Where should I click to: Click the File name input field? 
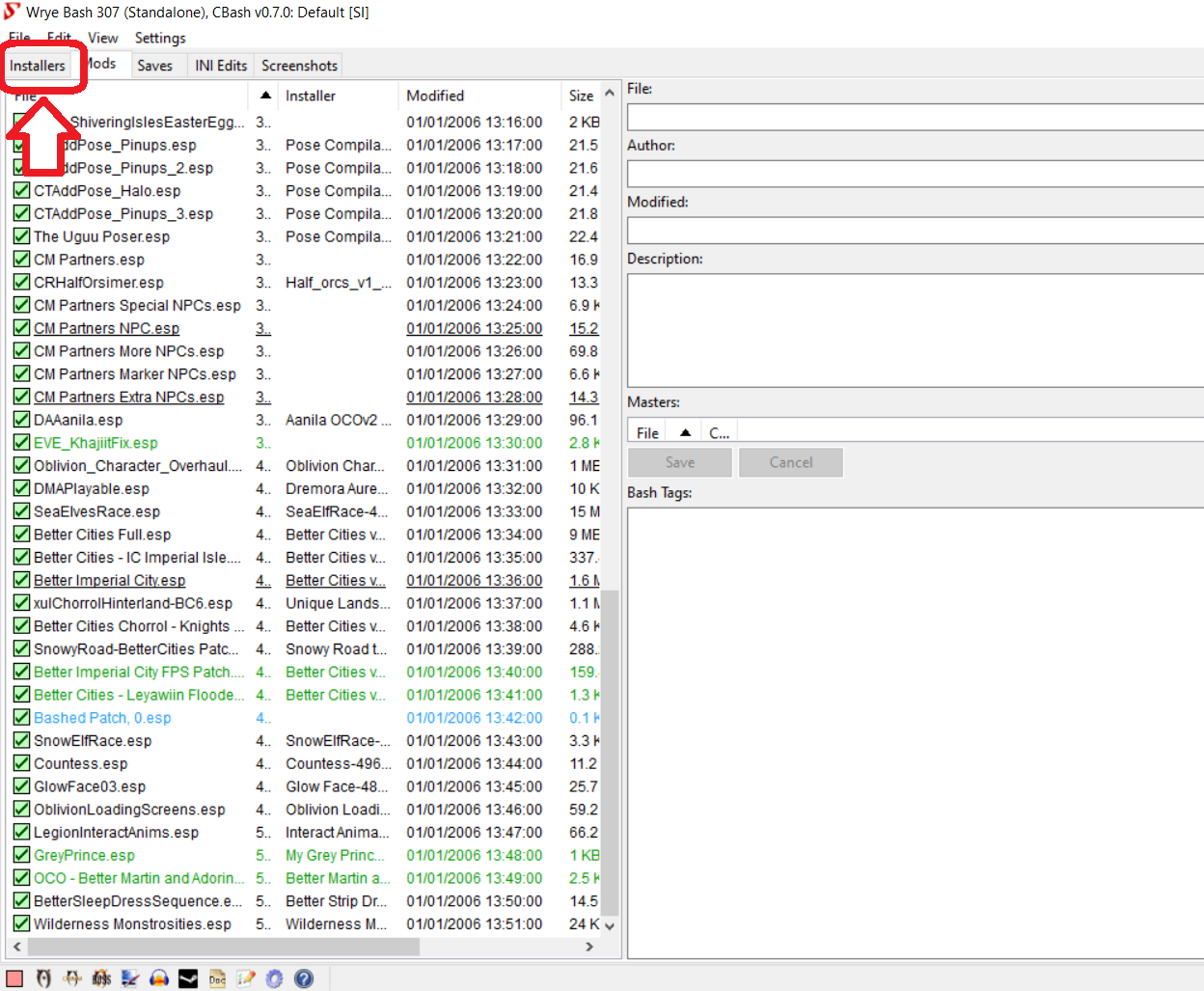(916, 117)
